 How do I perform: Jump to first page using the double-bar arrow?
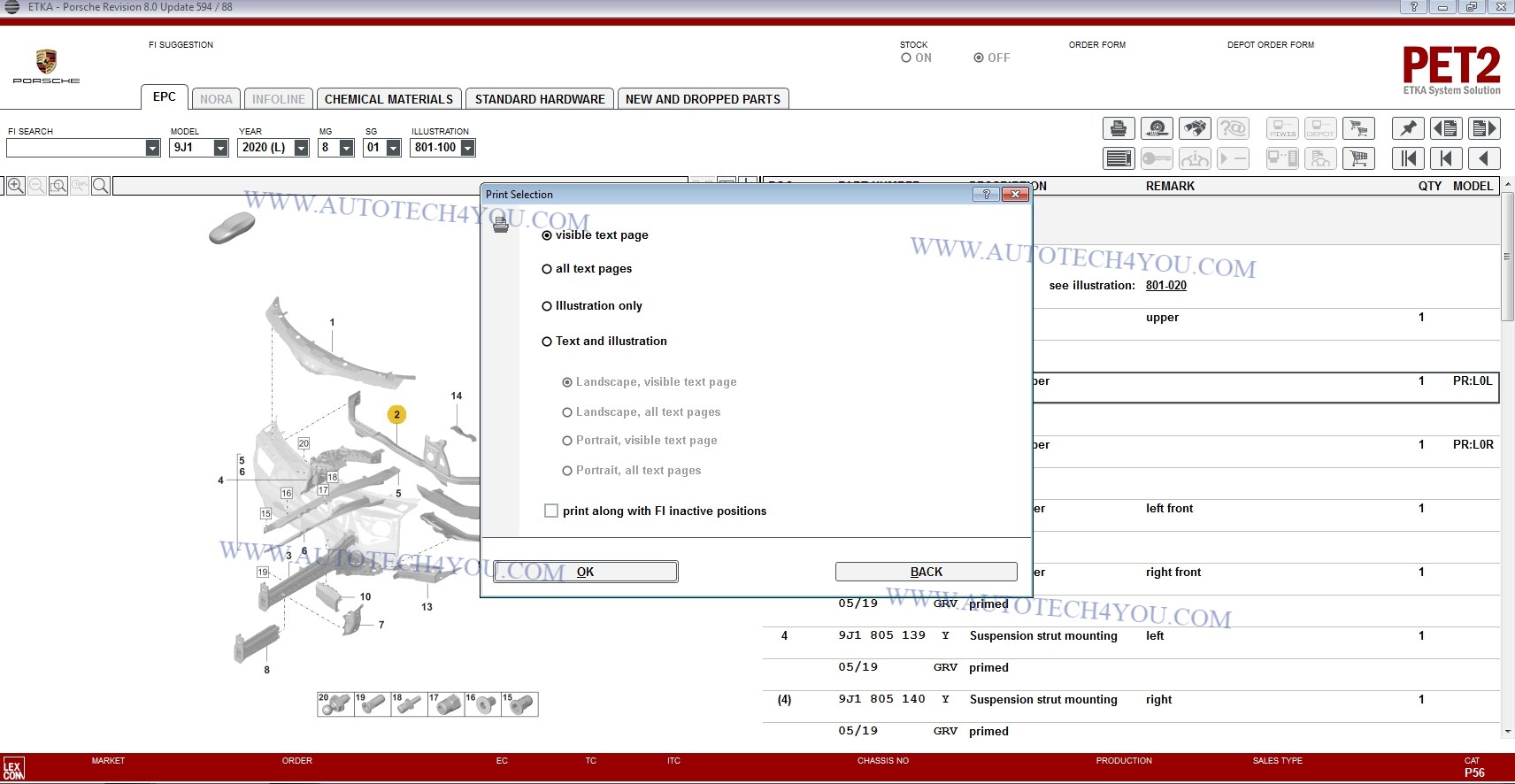coord(1408,159)
